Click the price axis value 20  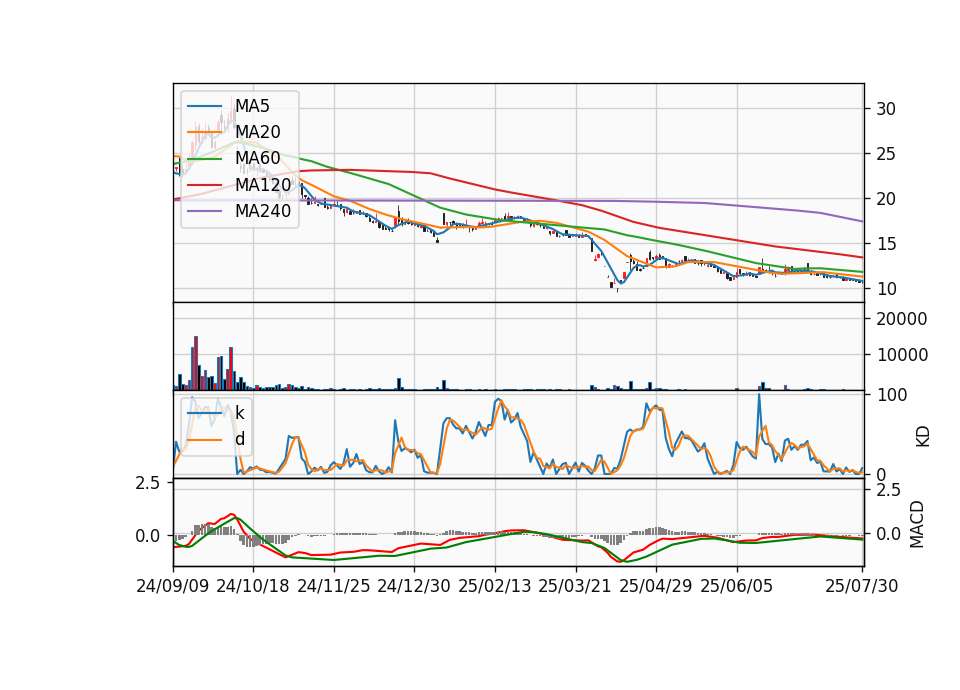886,199
